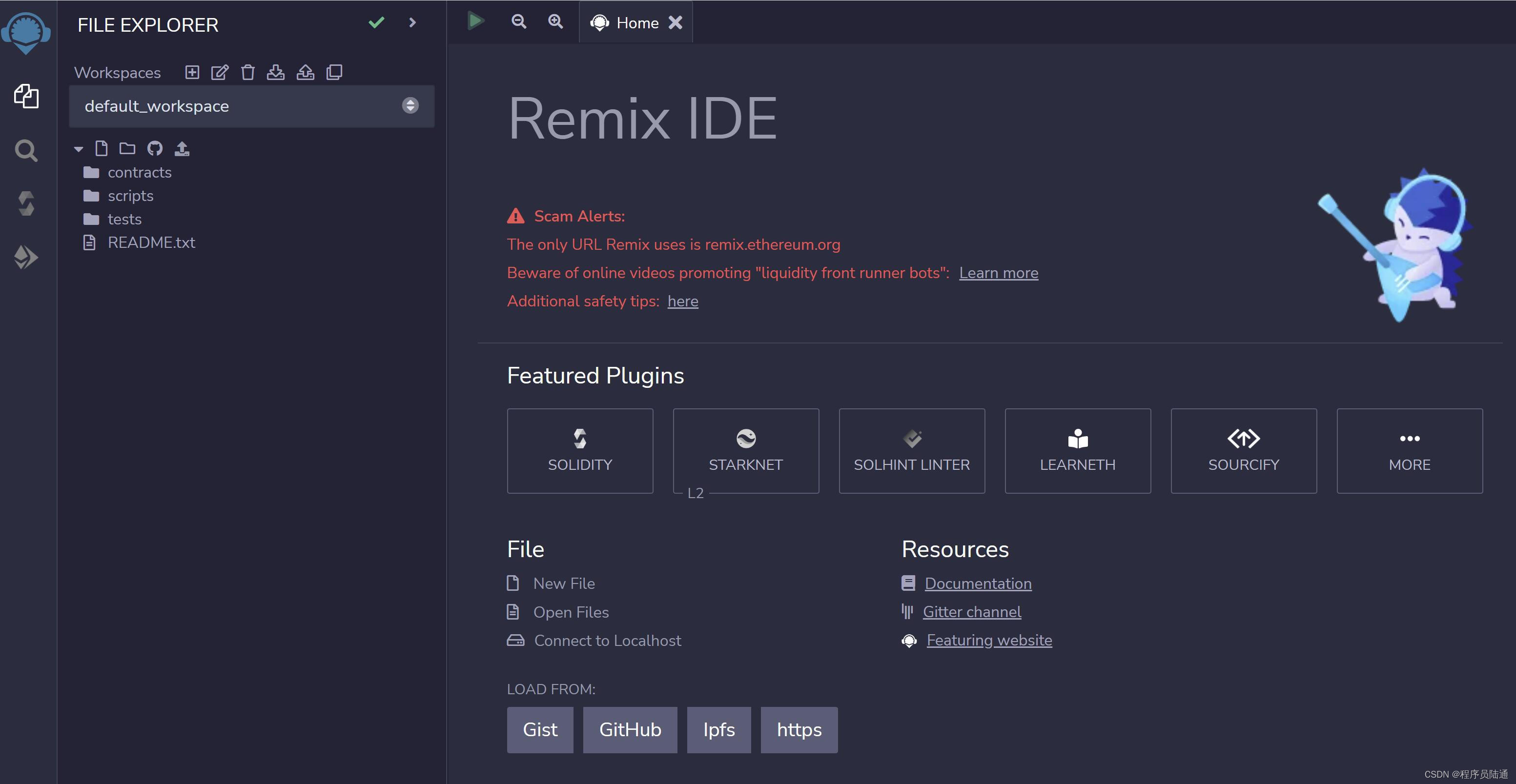This screenshot has height=784, width=1516.
Task: Click the Sourcify plugin icon
Action: pos(1243,436)
